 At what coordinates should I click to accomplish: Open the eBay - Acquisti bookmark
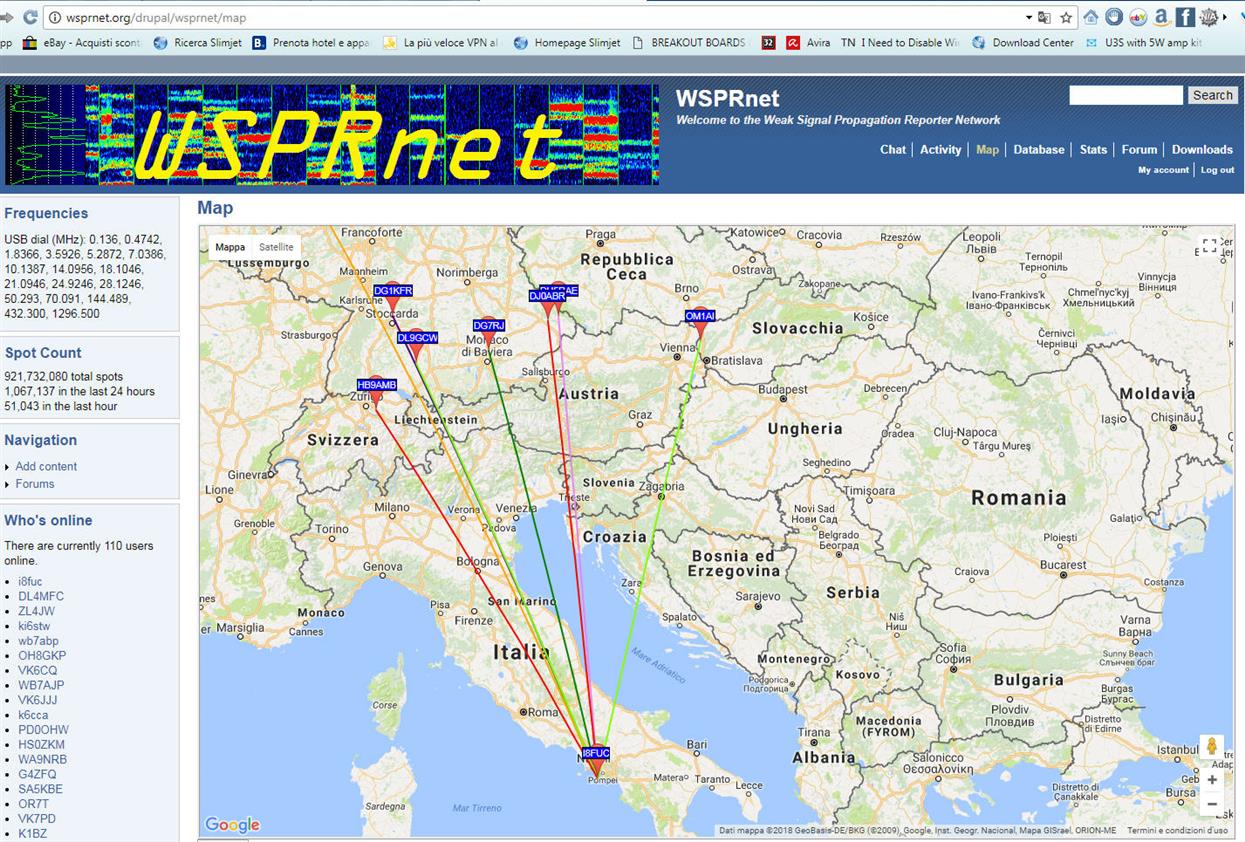click(x=82, y=43)
